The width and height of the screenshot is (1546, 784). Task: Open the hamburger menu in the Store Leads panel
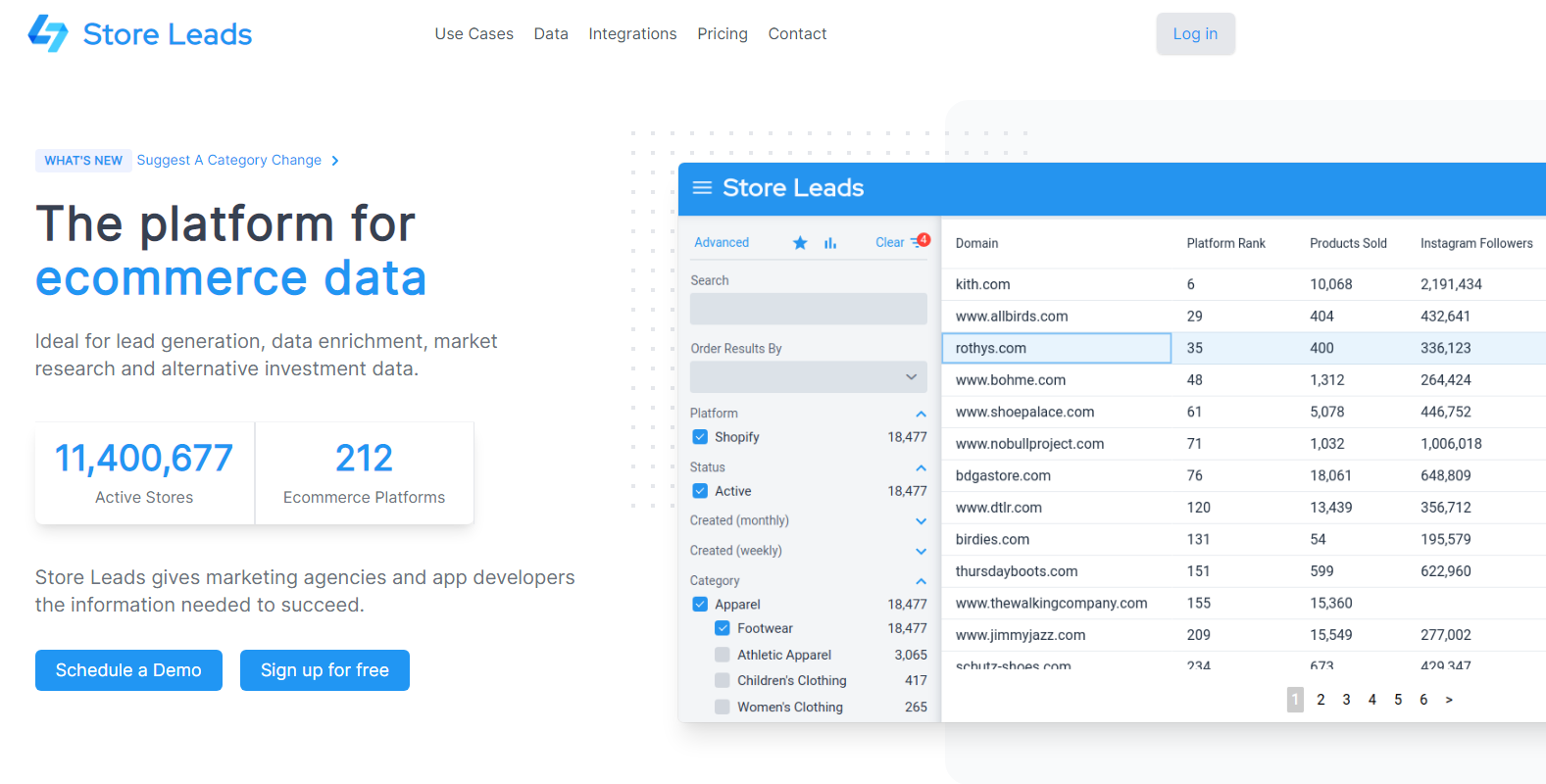(702, 187)
